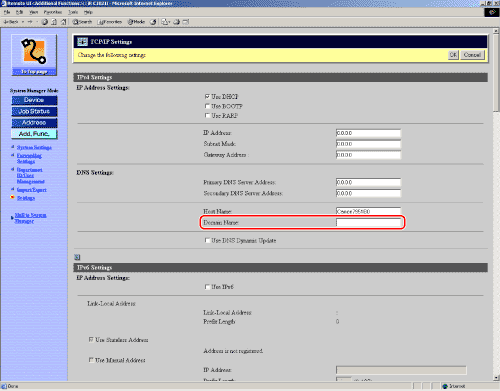Click the OK button
This screenshot has width=500, height=391.
pos(453,55)
